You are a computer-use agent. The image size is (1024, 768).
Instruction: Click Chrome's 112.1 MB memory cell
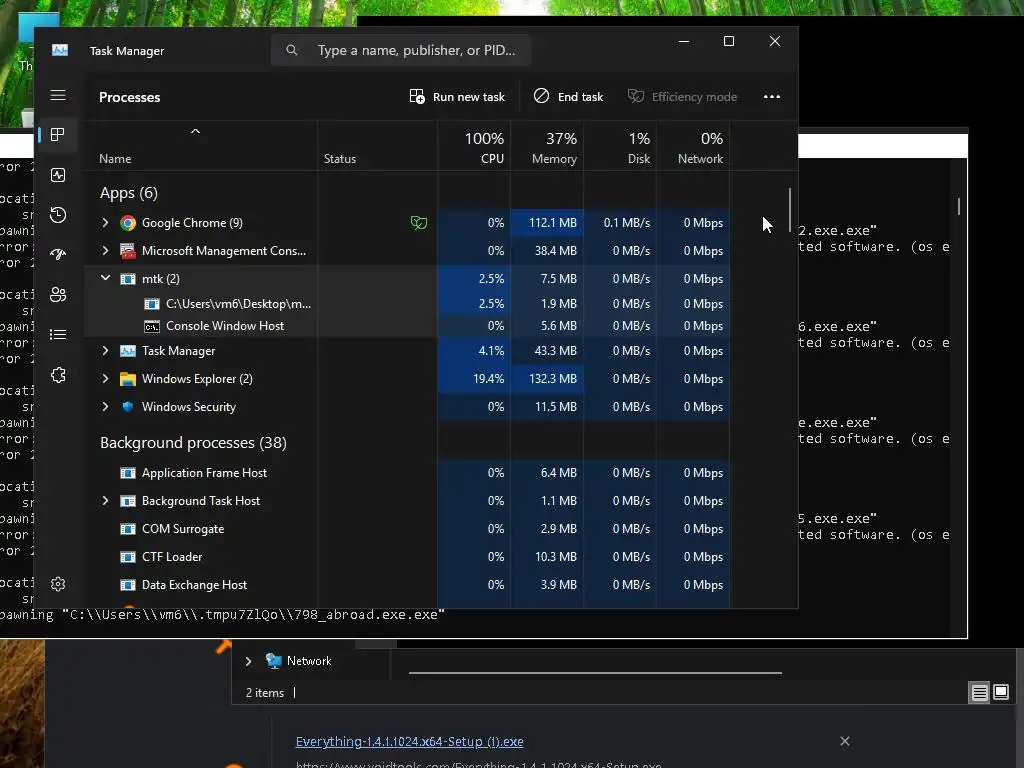tap(547, 223)
